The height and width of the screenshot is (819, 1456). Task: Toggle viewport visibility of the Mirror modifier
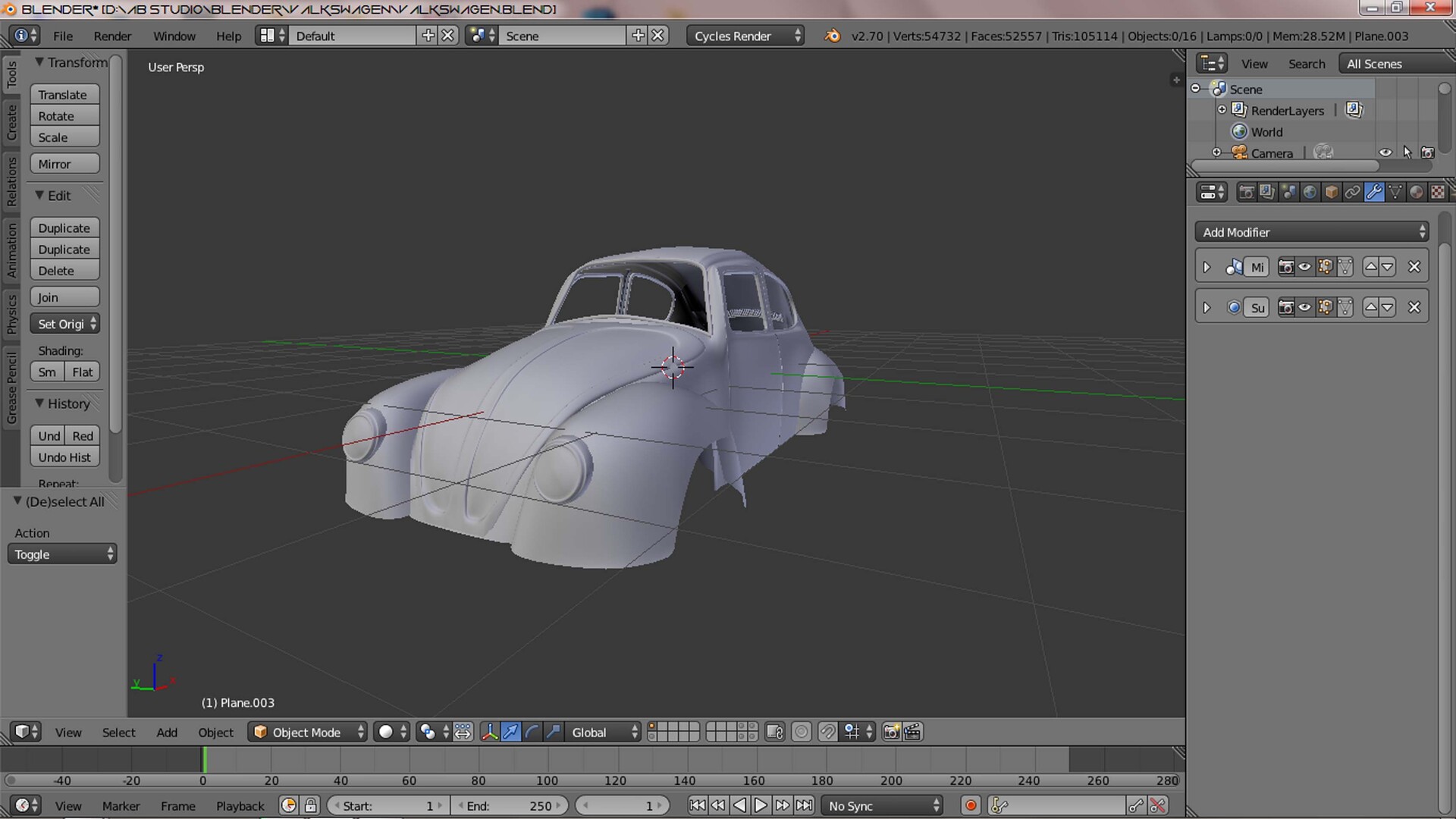(1304, 267)
